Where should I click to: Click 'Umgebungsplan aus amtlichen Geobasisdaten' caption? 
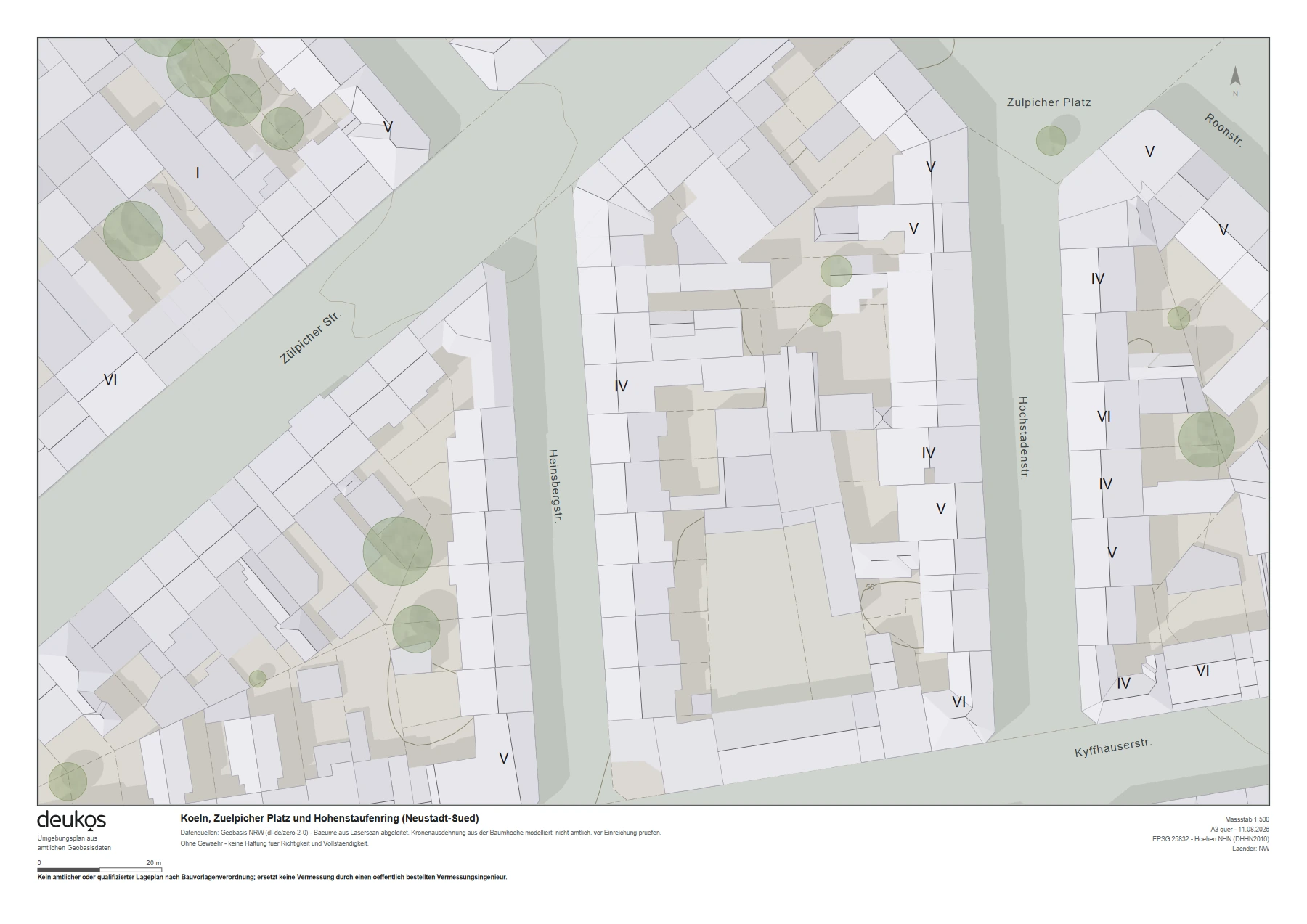74,843
